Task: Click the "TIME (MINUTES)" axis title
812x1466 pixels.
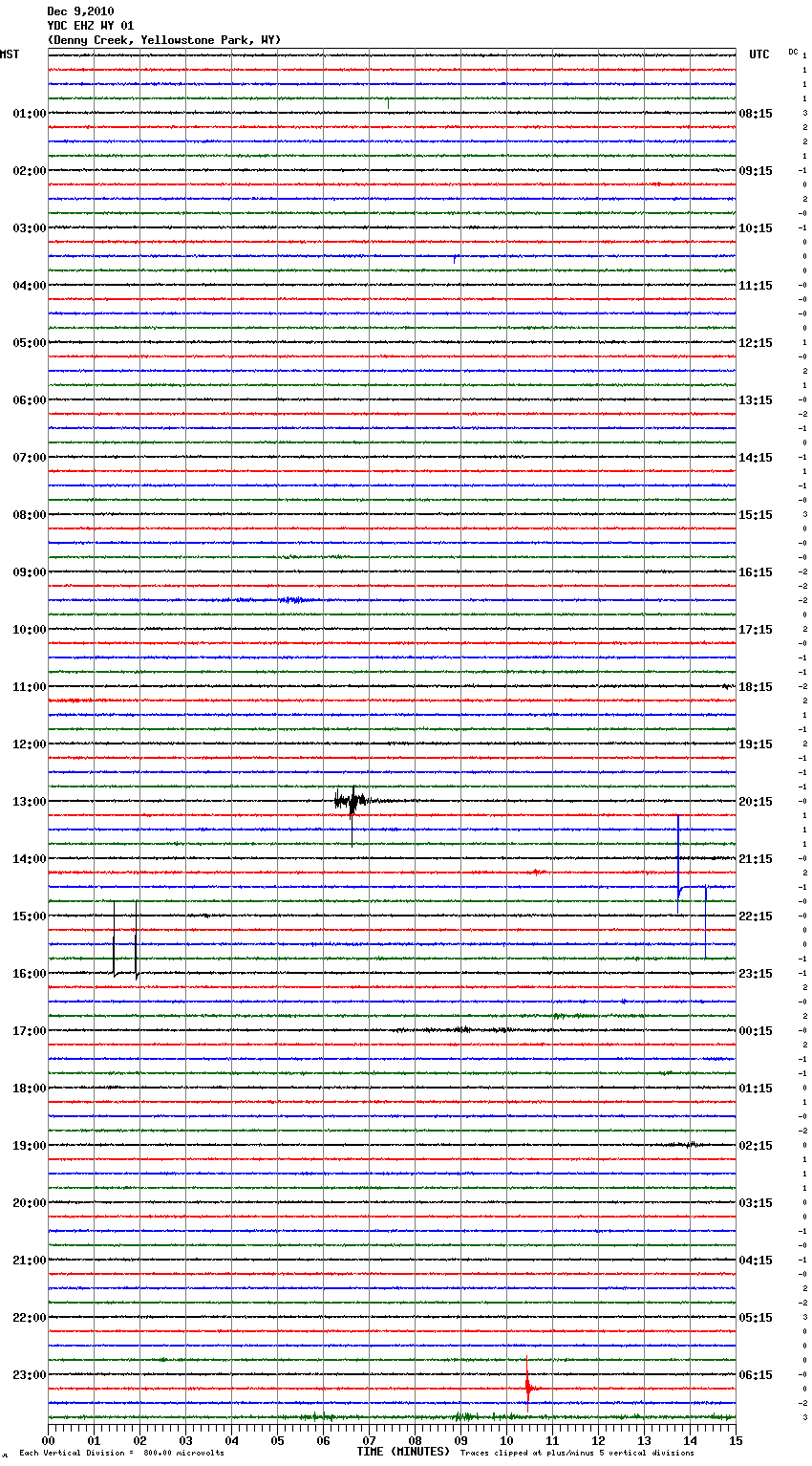Action: [x=403, y=1452]
